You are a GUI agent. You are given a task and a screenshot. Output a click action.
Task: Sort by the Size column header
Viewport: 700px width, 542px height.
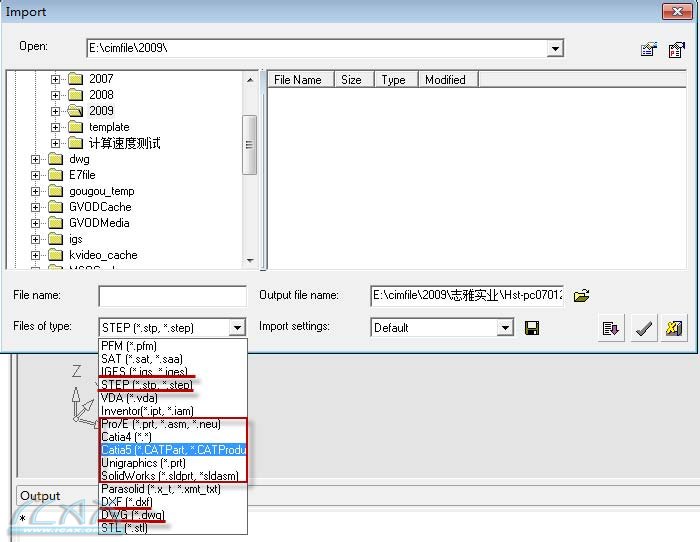click(x=354, y=80)
